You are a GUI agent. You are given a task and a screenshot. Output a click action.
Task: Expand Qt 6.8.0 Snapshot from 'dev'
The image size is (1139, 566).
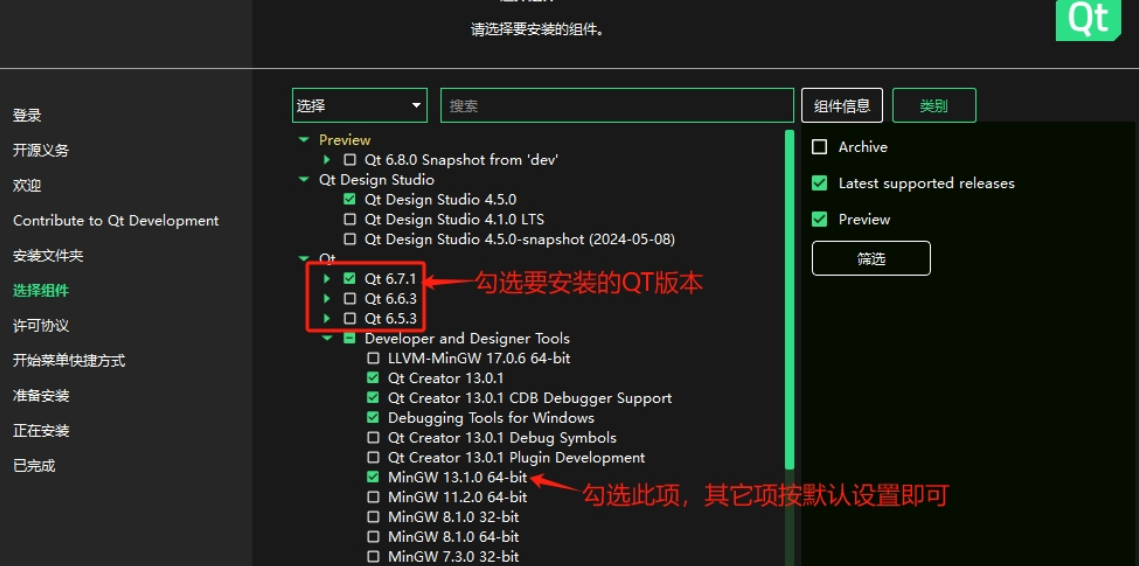[x=327, y=159]
